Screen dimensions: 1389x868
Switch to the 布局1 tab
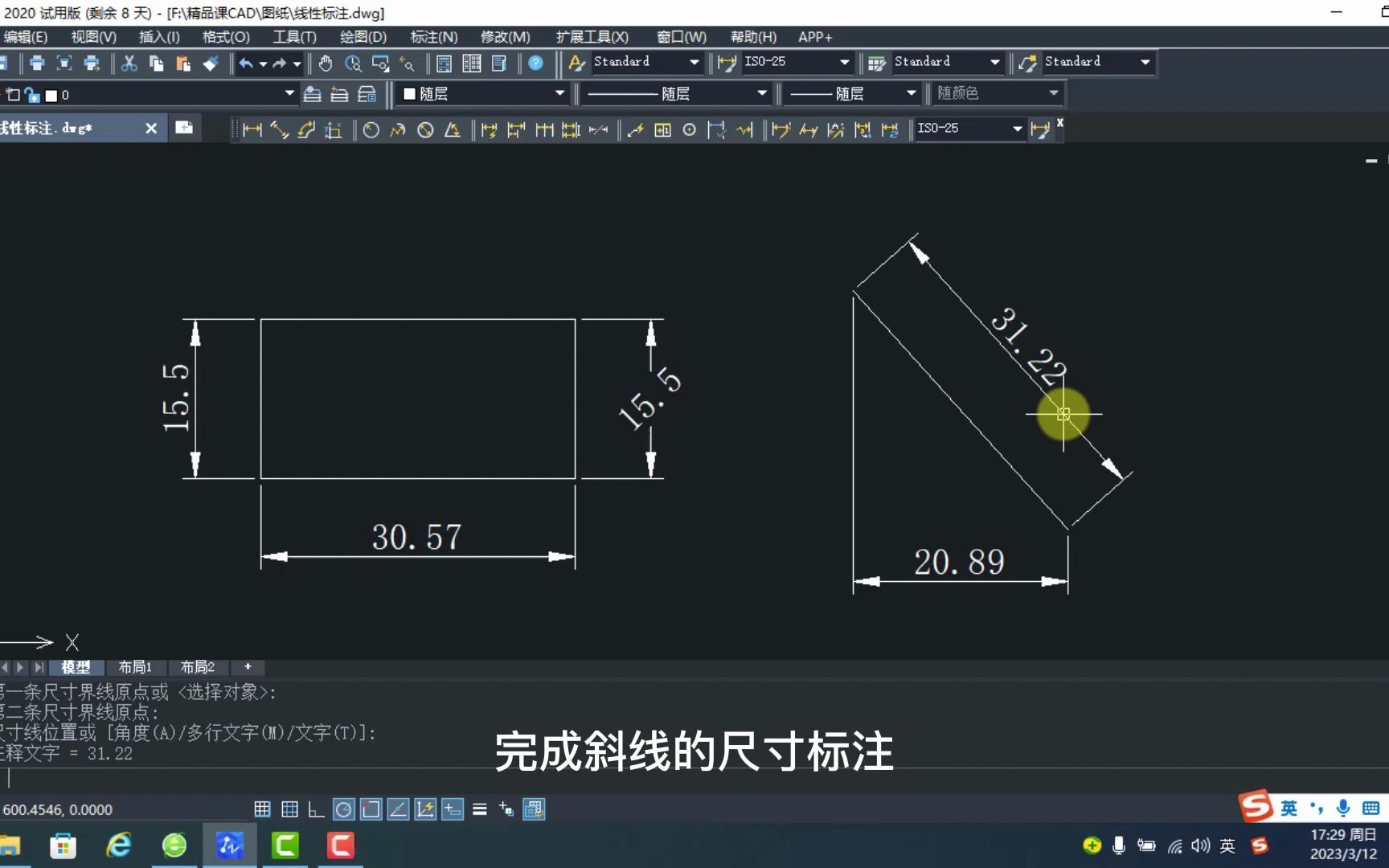tap(136, 667)
